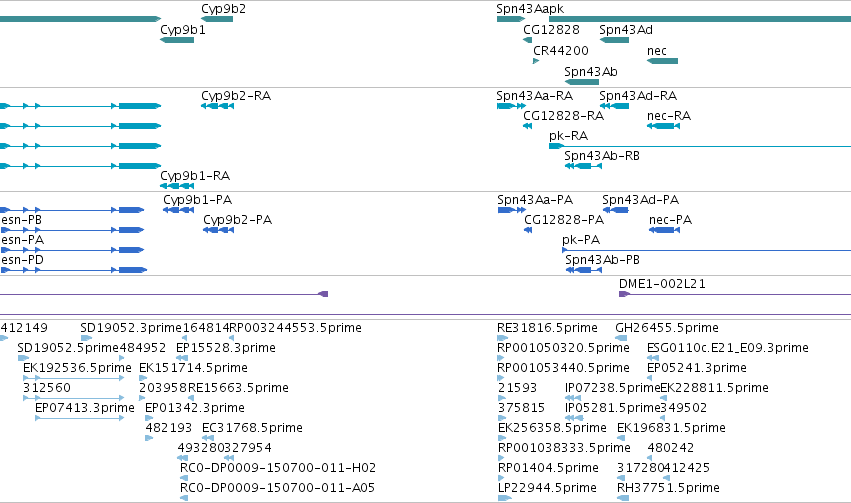Select the Spn43Aa-PA protein glyph
Viewport: 851px width, 503px height.
coord(512,210)
